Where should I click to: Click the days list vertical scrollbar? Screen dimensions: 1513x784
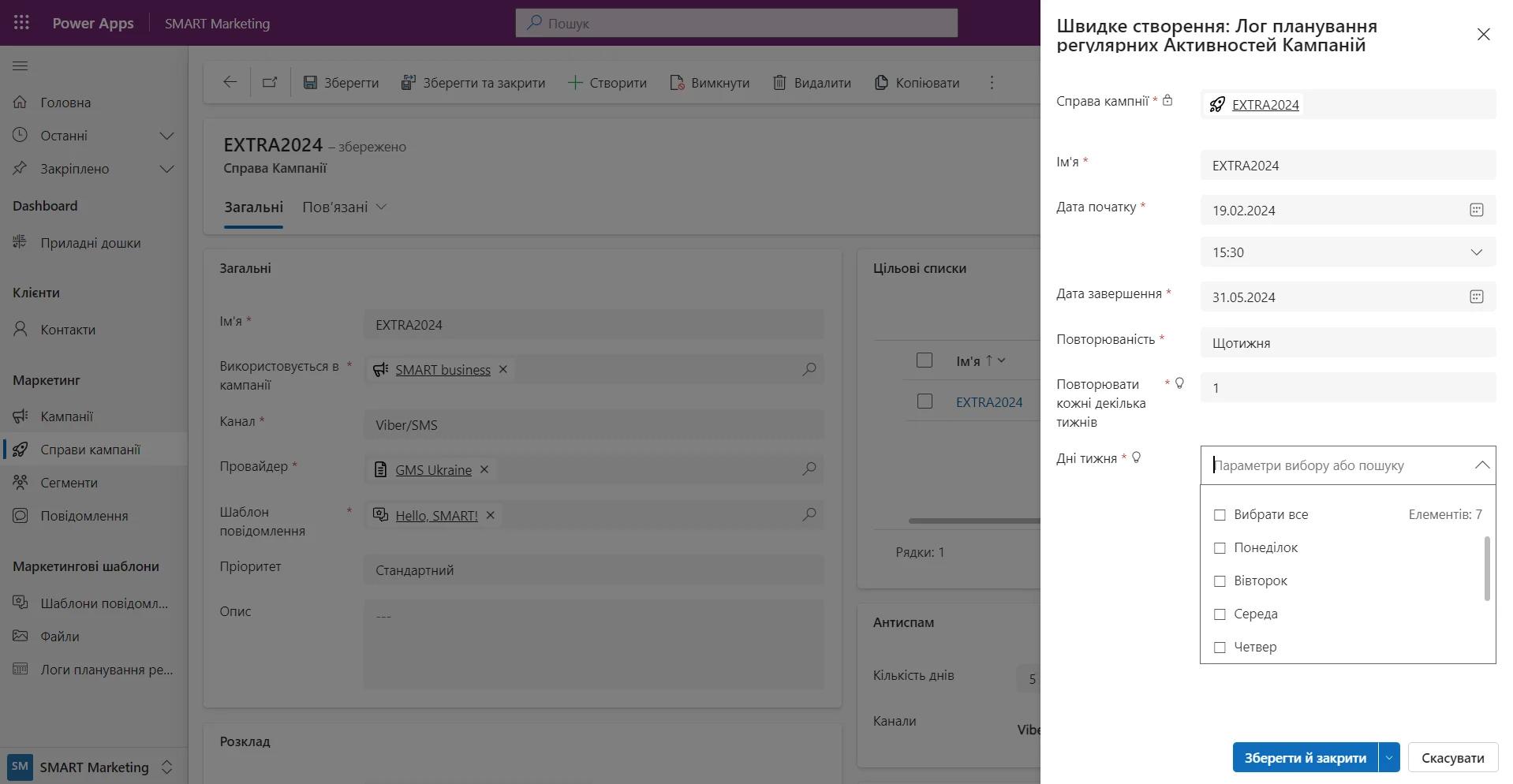pyautogui.click(x=1487, y=568)
